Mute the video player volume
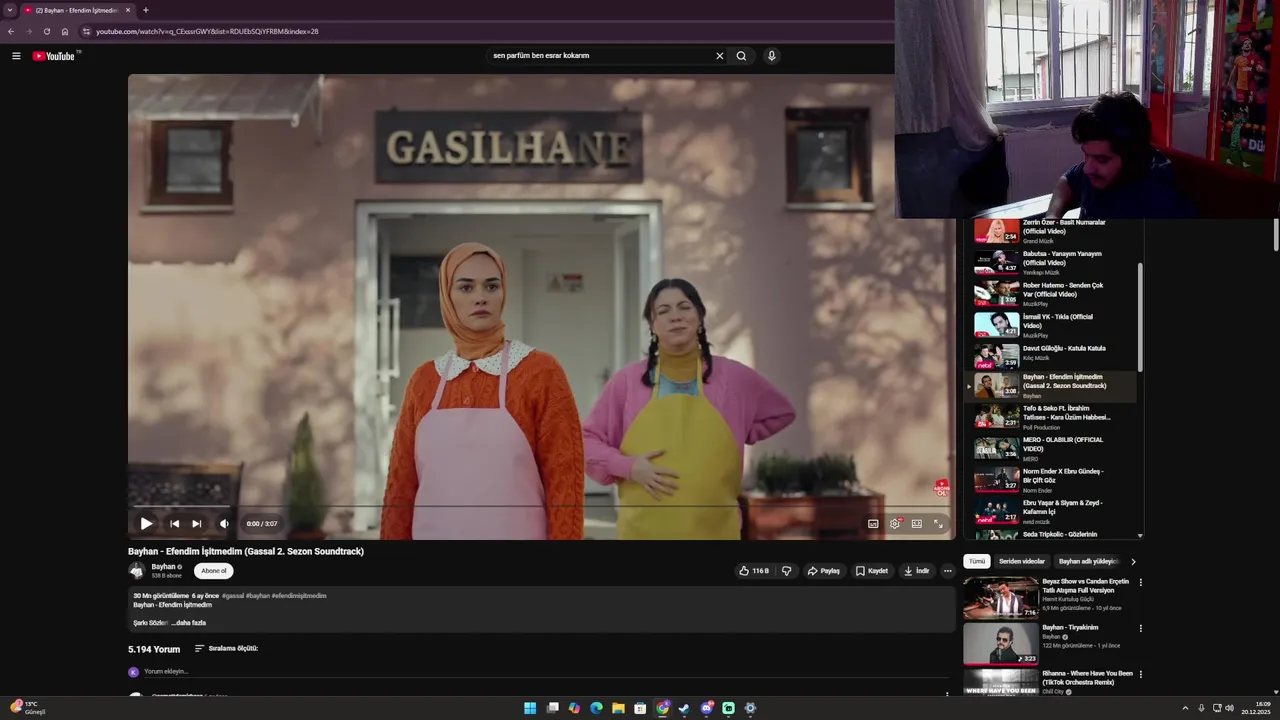This screenshot has width=1280, height=720. (x=224, y=523)
